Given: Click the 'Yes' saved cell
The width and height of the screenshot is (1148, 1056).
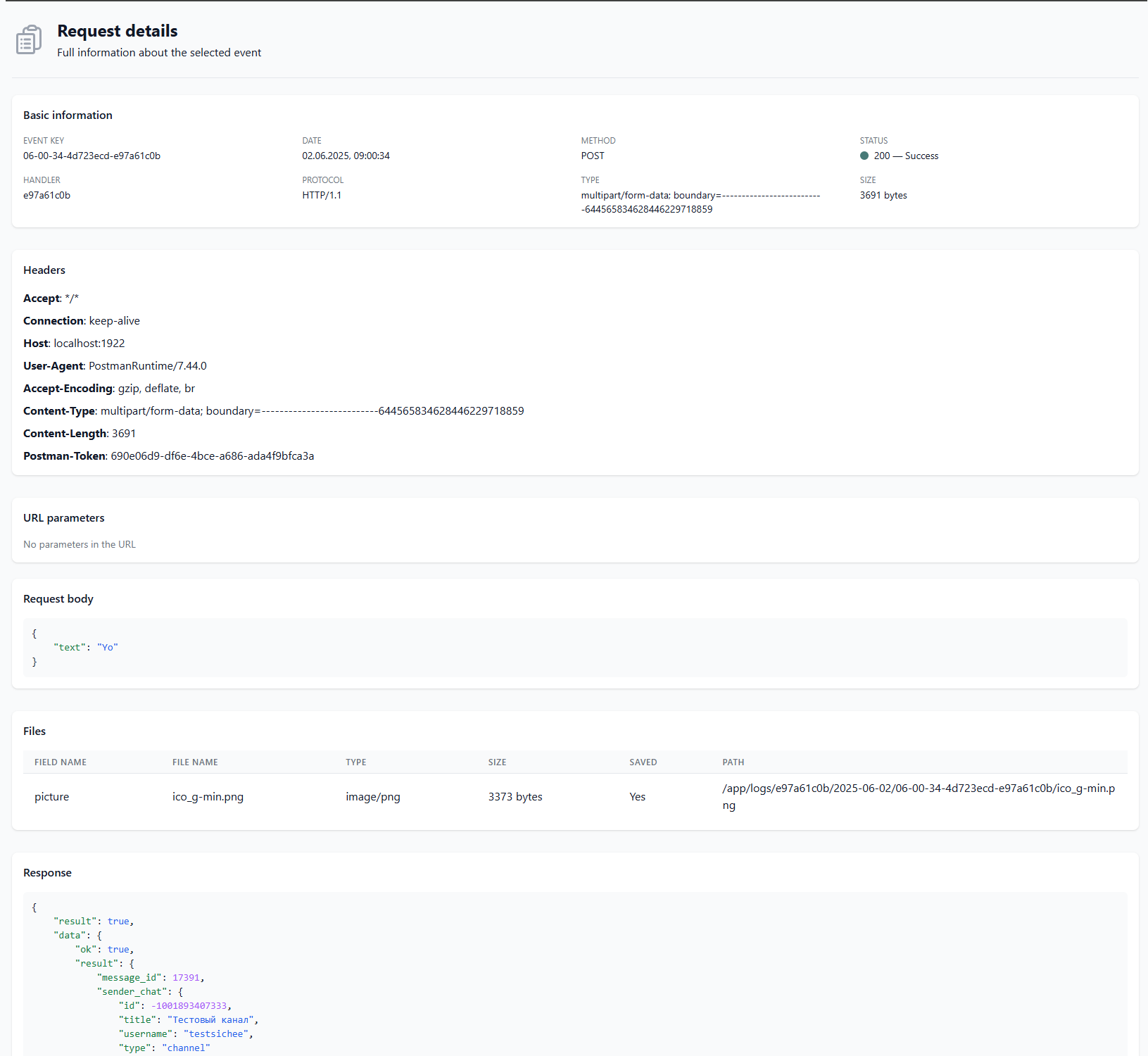Looking at the screenshot, I should (x=638, y=797).
